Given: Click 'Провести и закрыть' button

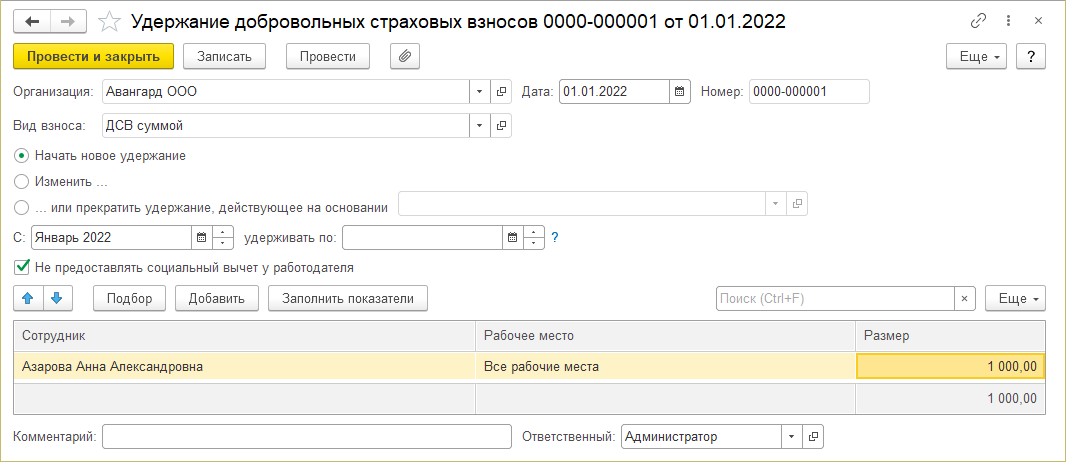Looking at the screenshot, I should pos(94,57).
